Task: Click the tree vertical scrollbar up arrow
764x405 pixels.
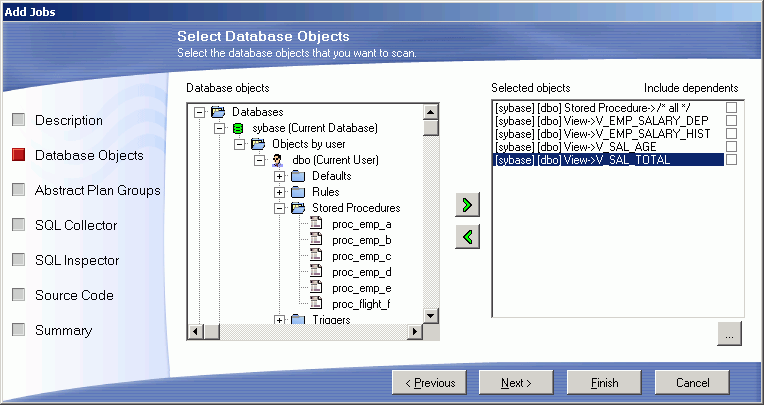Action: (431, 112)
